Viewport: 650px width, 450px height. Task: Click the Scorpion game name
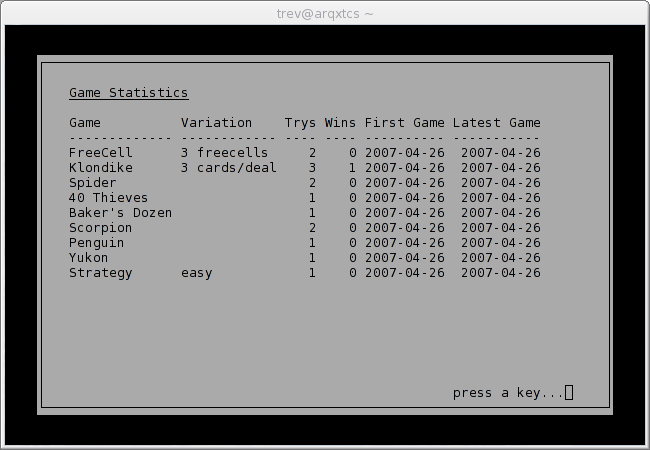pyautogui.click(x=100, y=228)
